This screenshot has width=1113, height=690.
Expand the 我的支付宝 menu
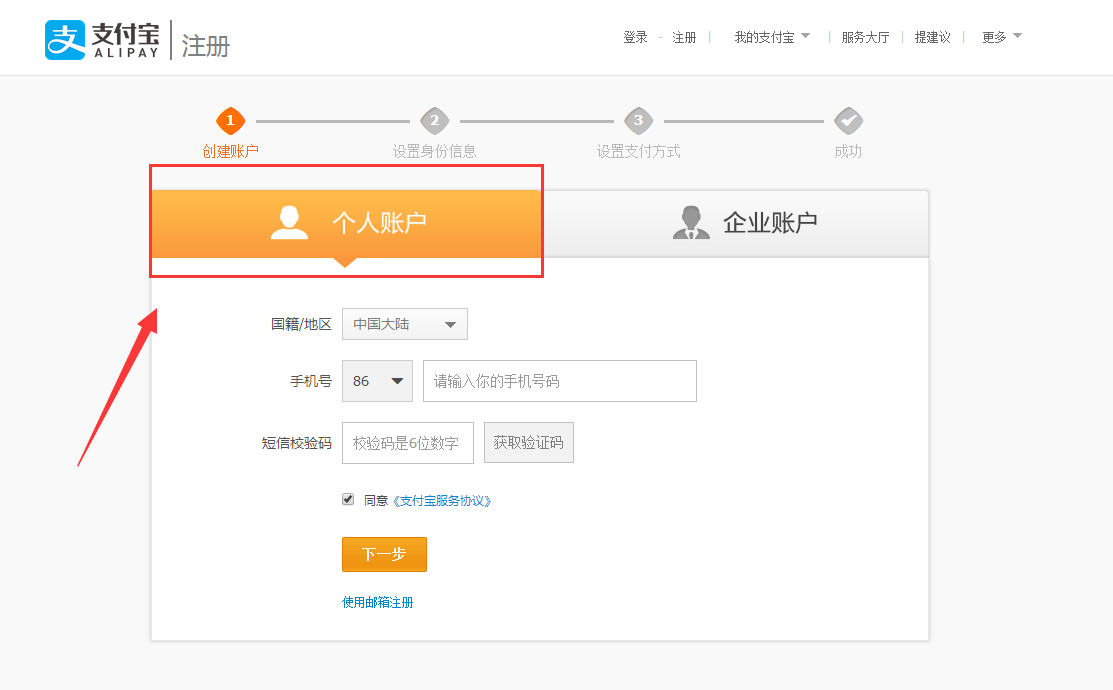pos(771,37)
